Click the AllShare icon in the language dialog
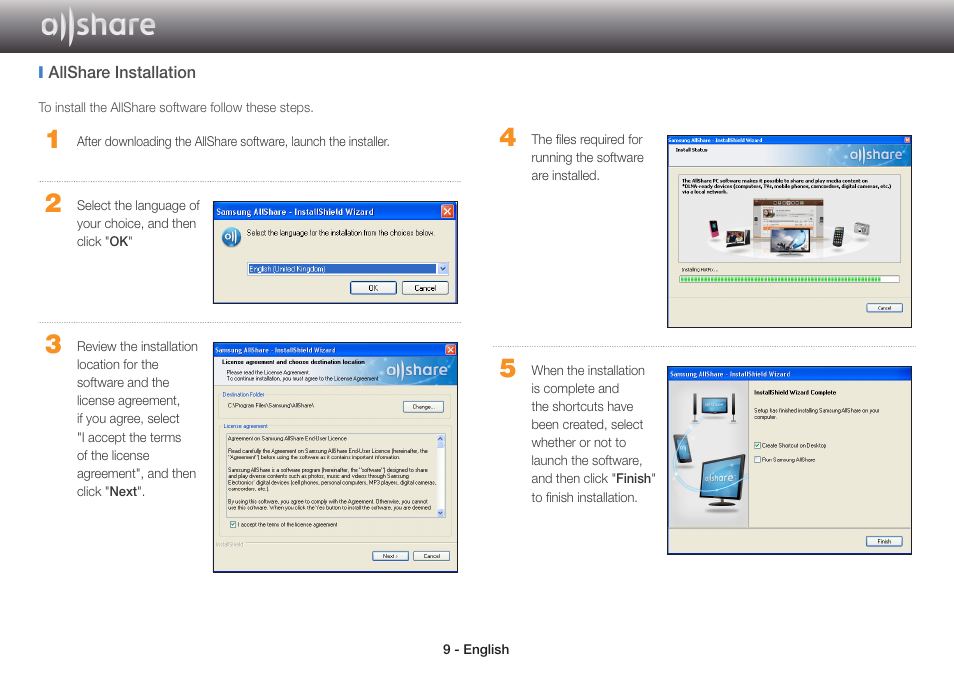Screen dimensions: 954x675 pyautogui.click(x=231, y=236)
